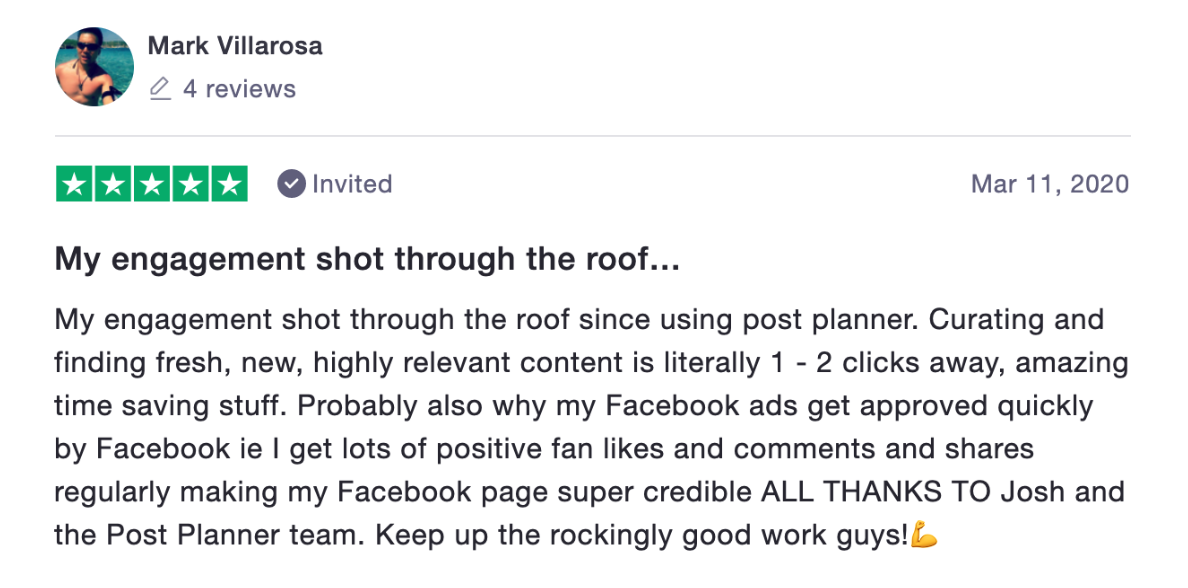1188x588 pixels.
Task: Click the 'Invited' label text
Action: pyautogui.click(x=352, y=184)
